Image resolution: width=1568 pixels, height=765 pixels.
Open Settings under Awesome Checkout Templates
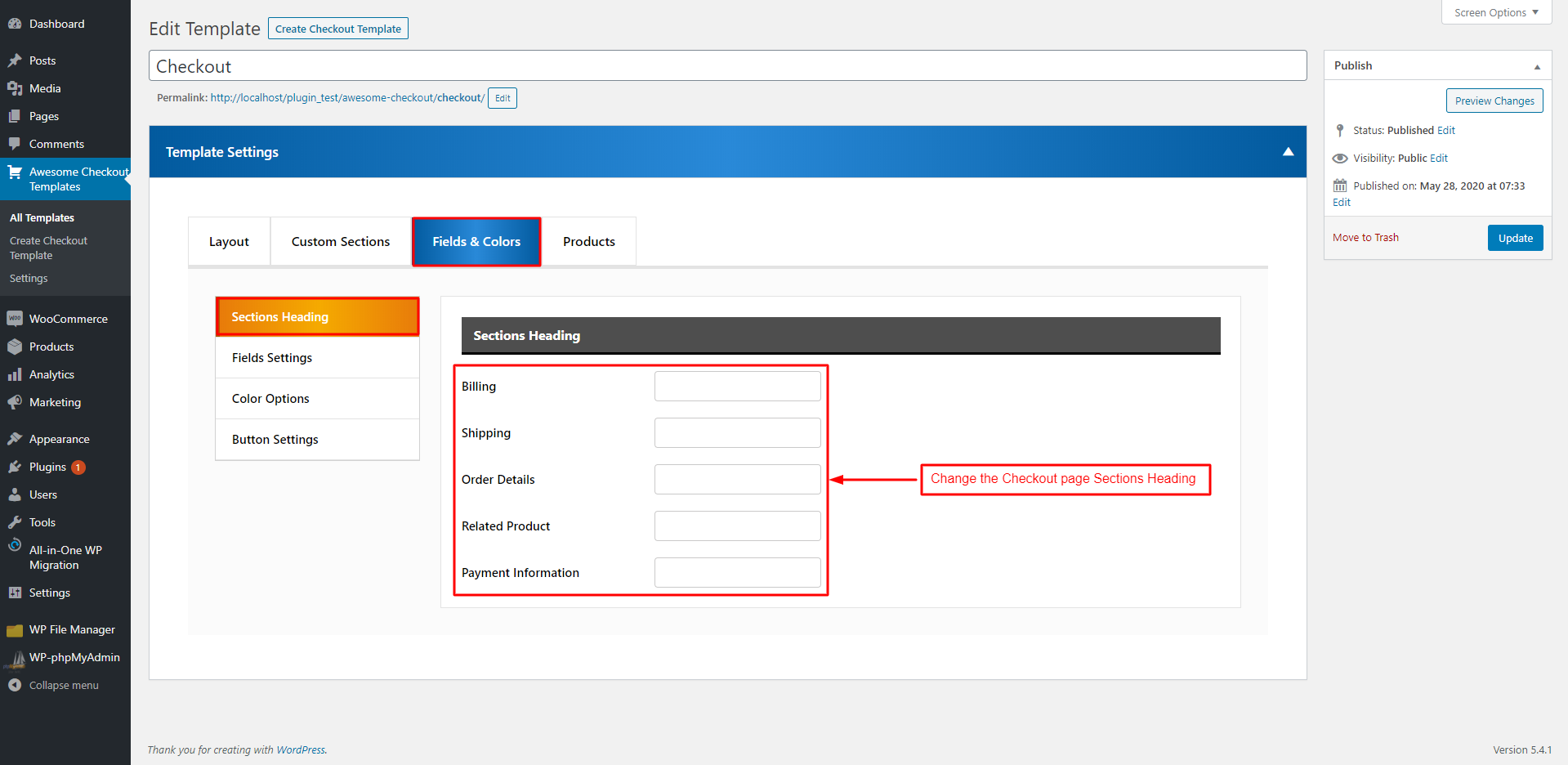tap(29, 279)
